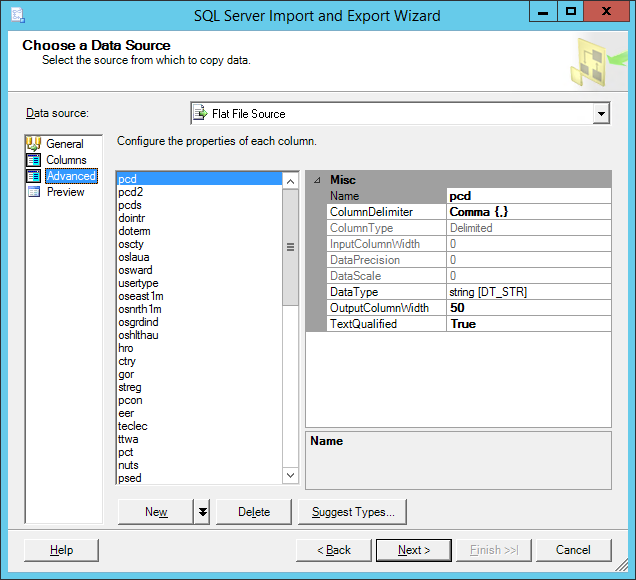Collapse the Misc property category
The width and height of the screenshot is (636, 580).
tap(317, 180)
